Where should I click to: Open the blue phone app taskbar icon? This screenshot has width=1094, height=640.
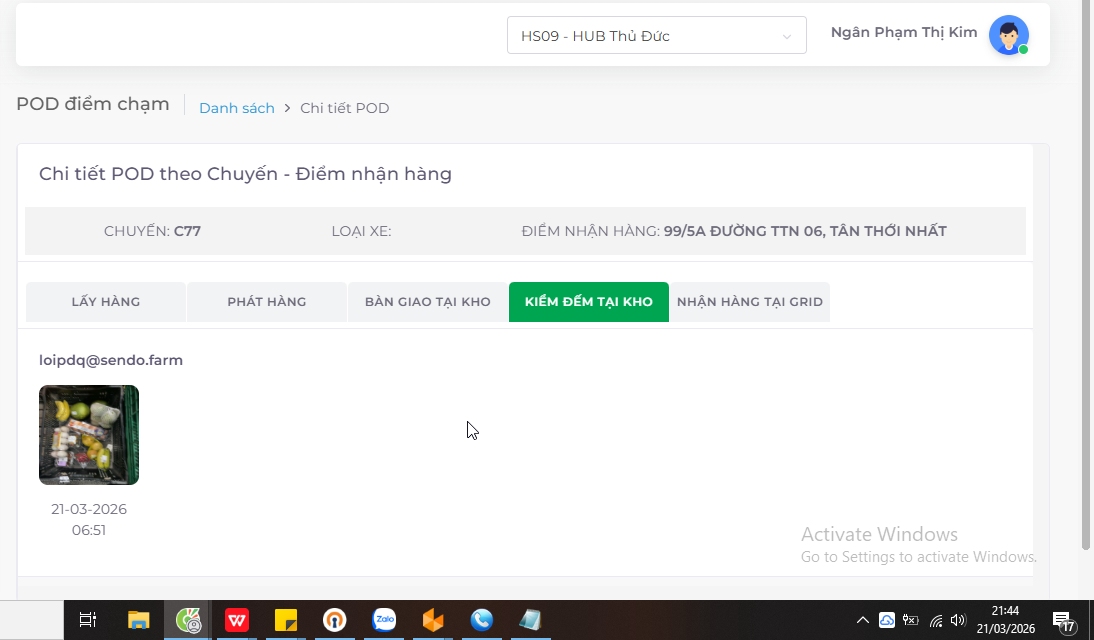pos(481,620)
